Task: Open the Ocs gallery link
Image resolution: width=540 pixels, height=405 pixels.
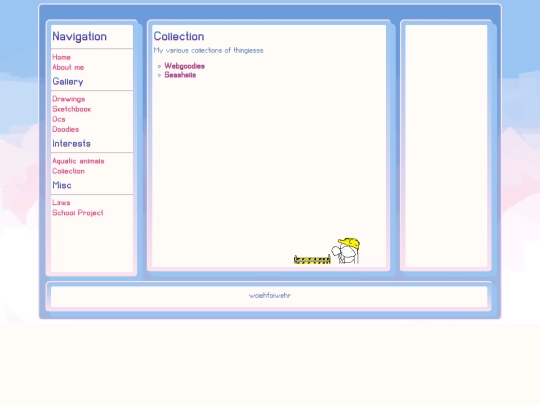Action: 59,119
